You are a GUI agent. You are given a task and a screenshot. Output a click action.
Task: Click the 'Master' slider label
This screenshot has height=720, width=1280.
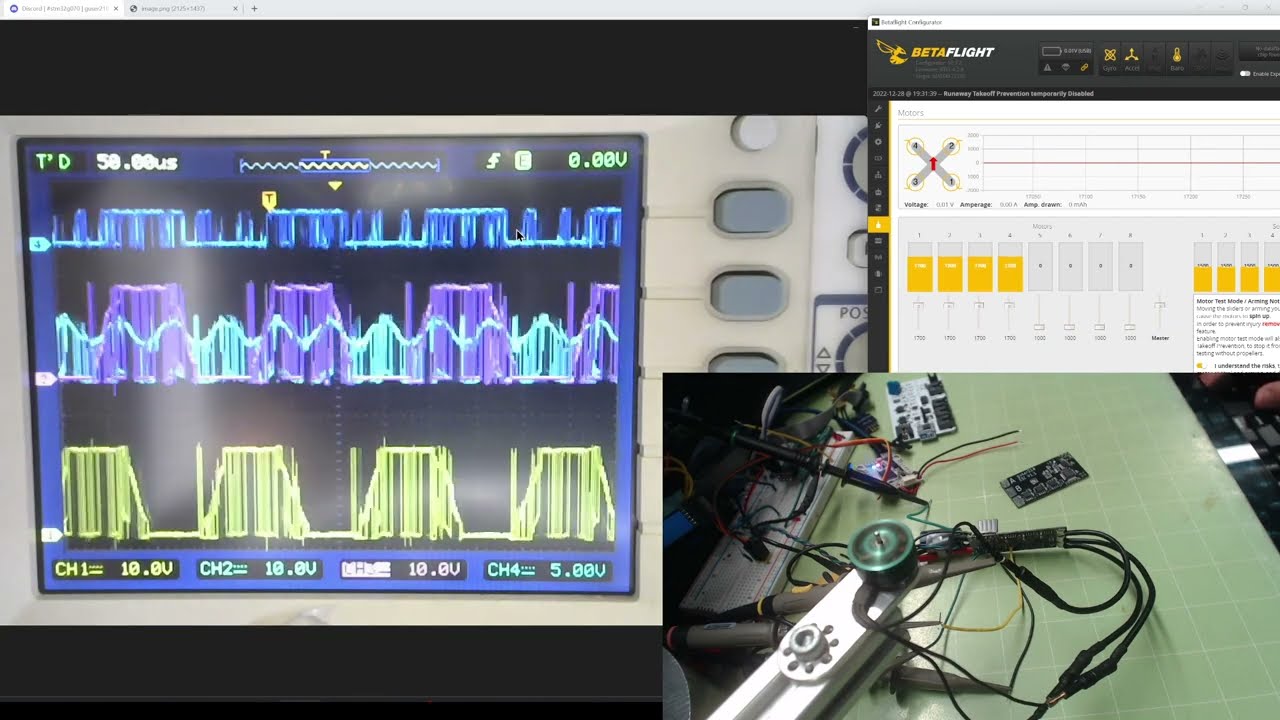(1160, 338)
